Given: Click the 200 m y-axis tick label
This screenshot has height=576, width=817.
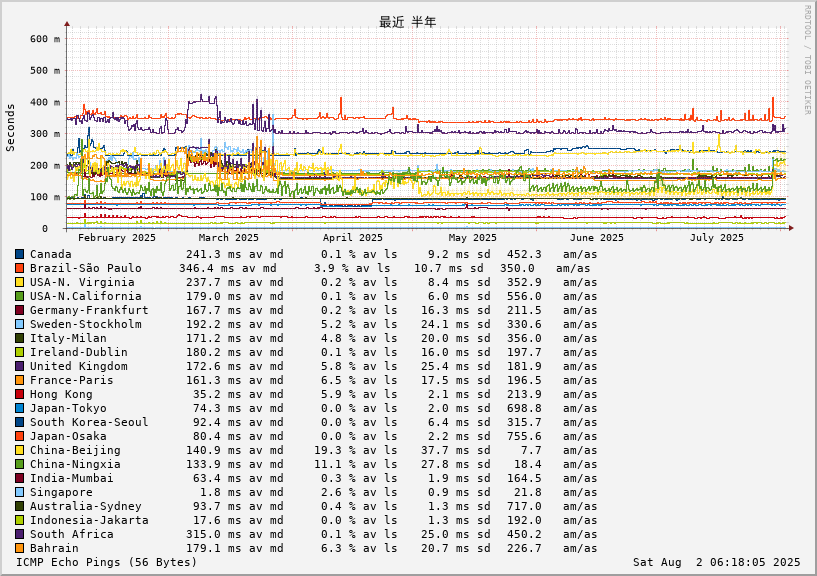Looking at the screenshot, I should pos(45,165).
